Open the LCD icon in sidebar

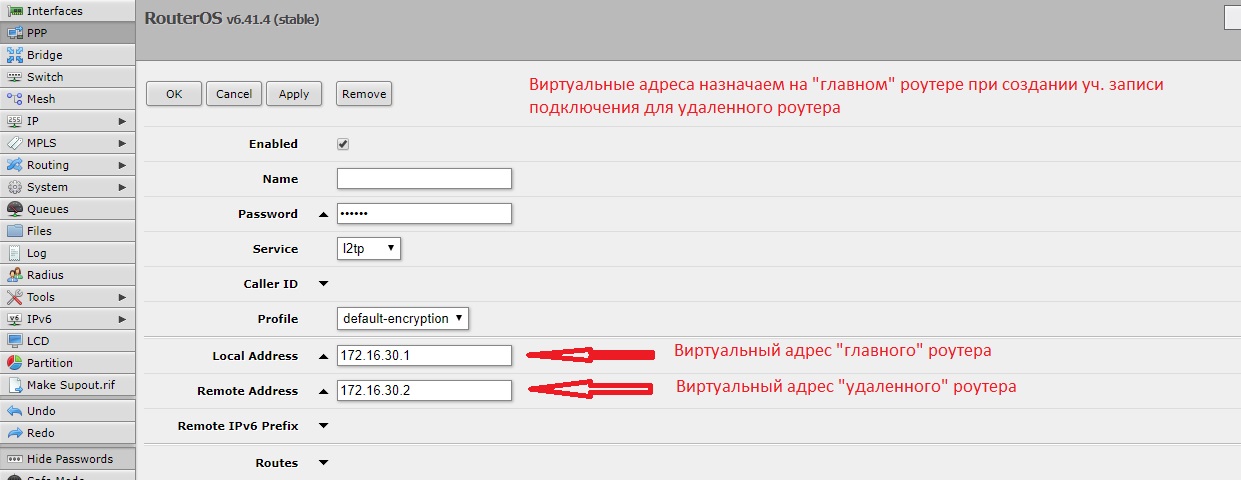click(x=15, y=341)
